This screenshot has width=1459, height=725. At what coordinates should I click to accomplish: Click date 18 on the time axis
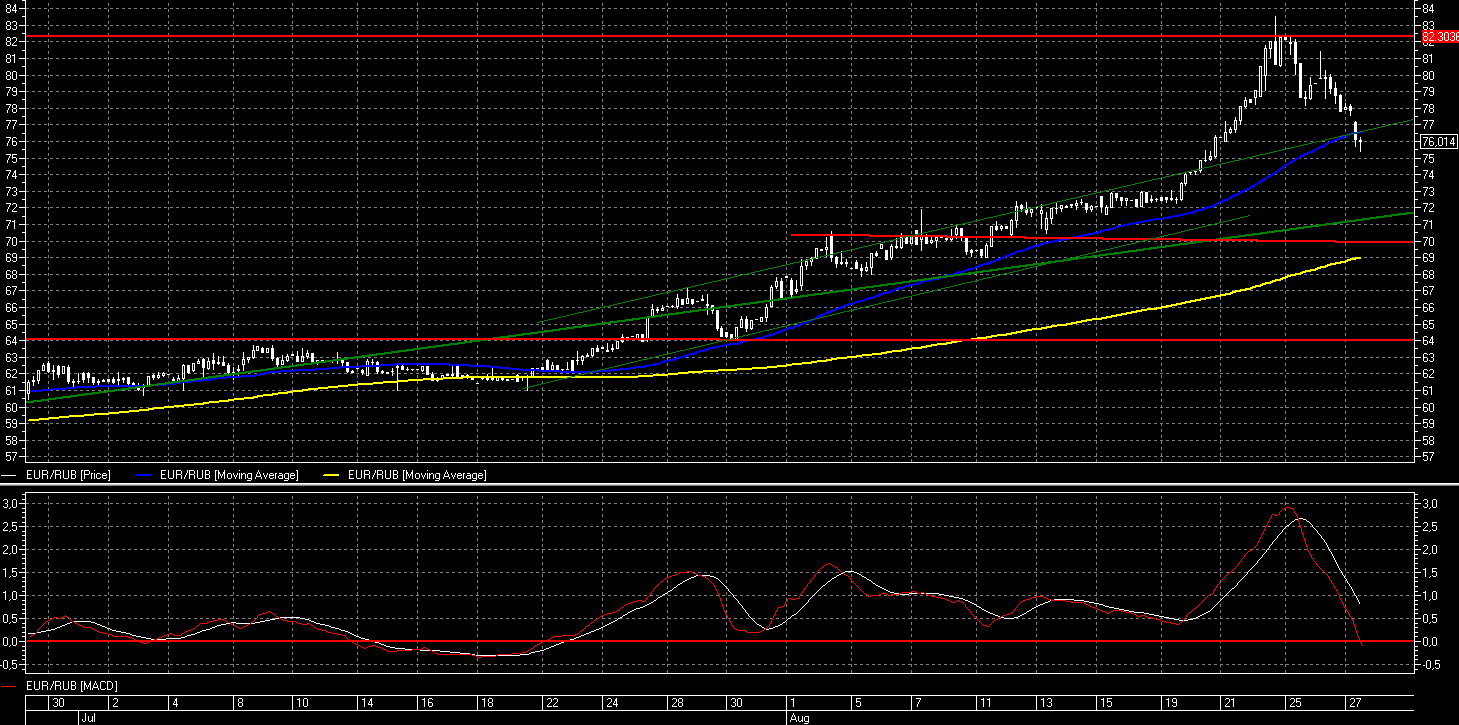(485, 703)
